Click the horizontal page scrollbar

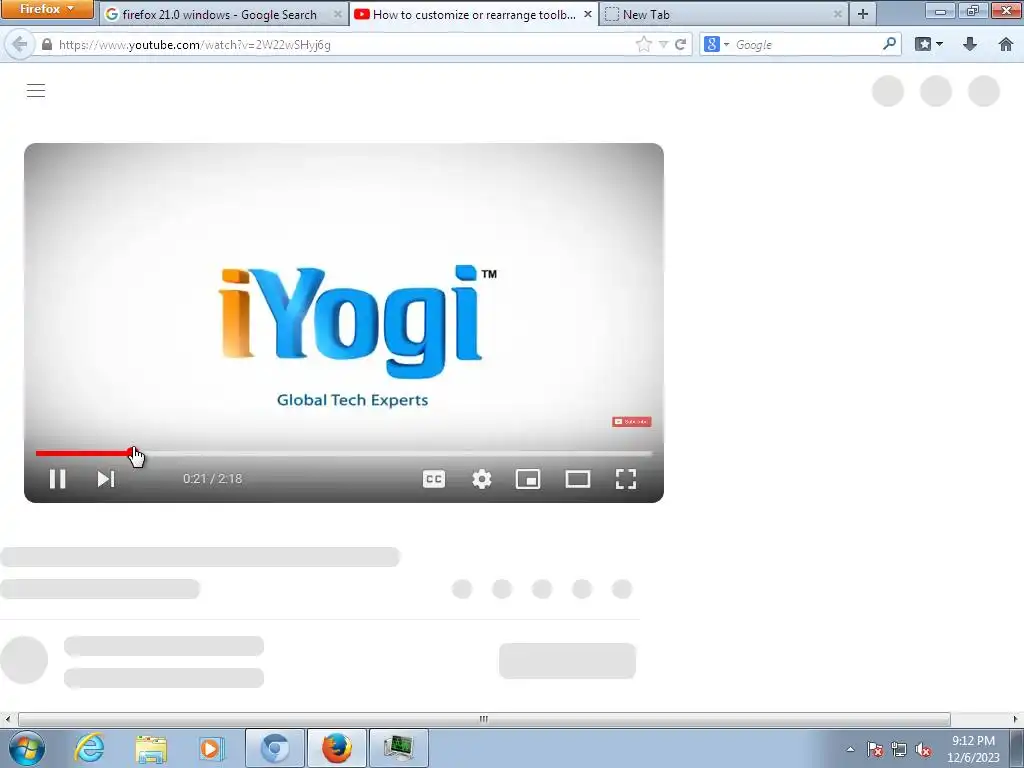[484, 719]
